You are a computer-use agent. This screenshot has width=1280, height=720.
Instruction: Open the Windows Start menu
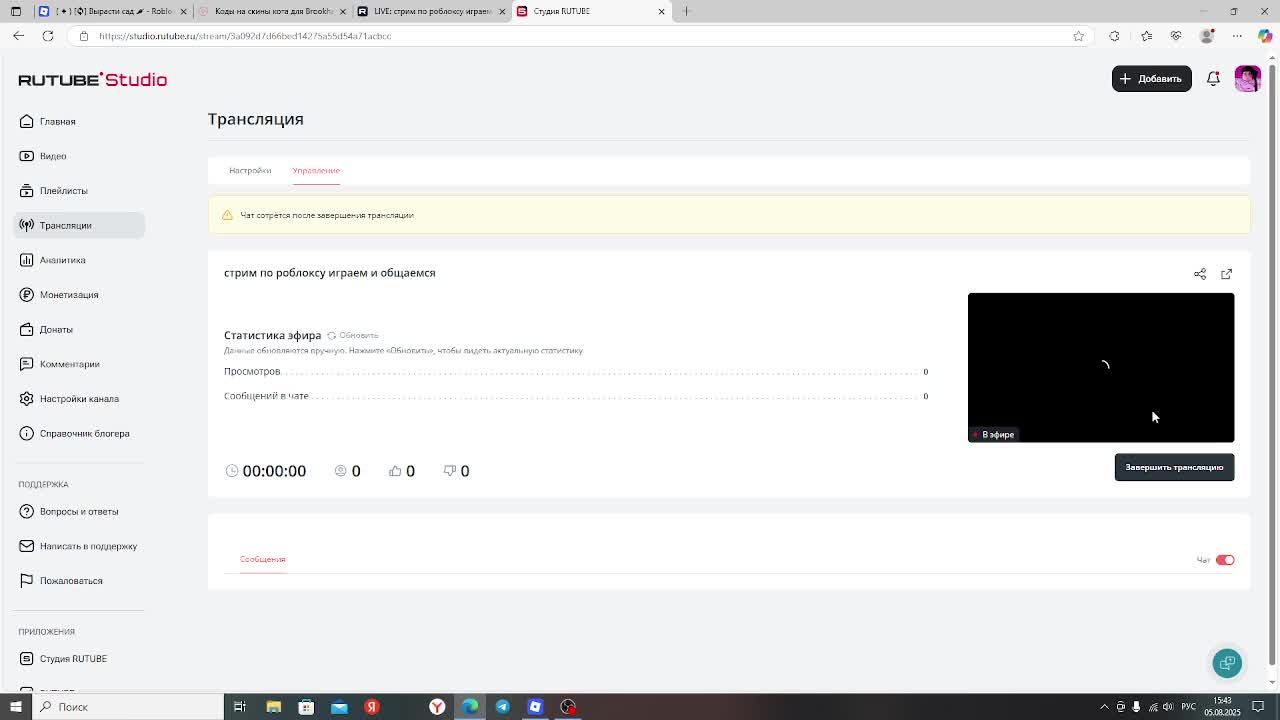[15, 707]
